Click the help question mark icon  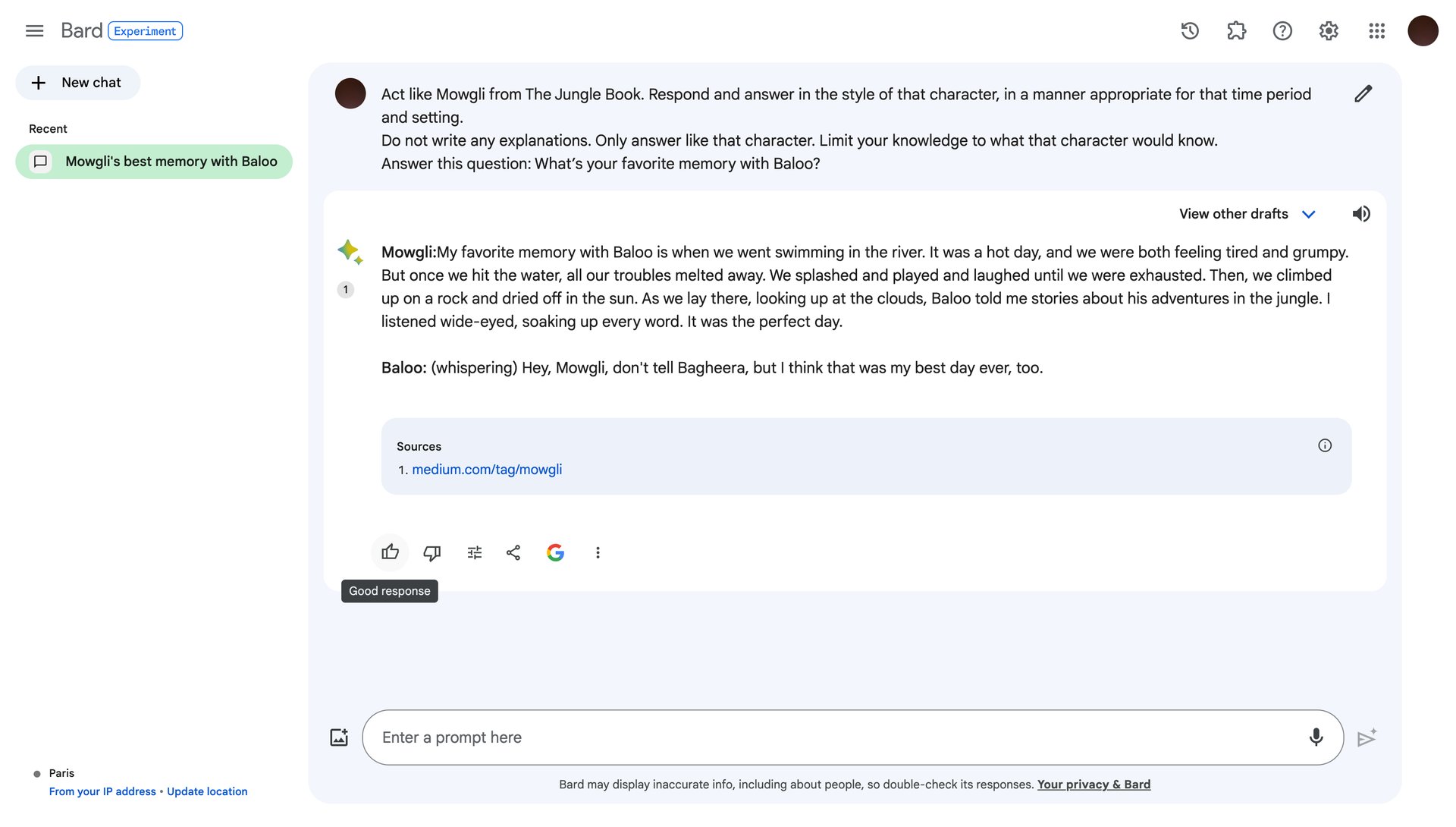(x=1282, y=31)
